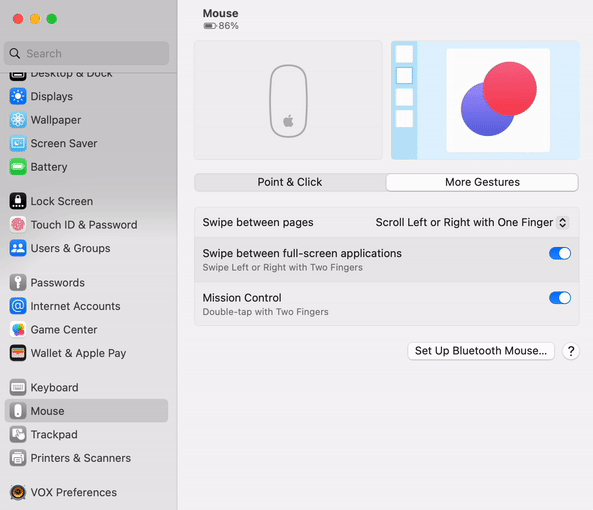Click the green Battery icon
The height and width of the screenshot is (510, 593).
pos(18,167)
